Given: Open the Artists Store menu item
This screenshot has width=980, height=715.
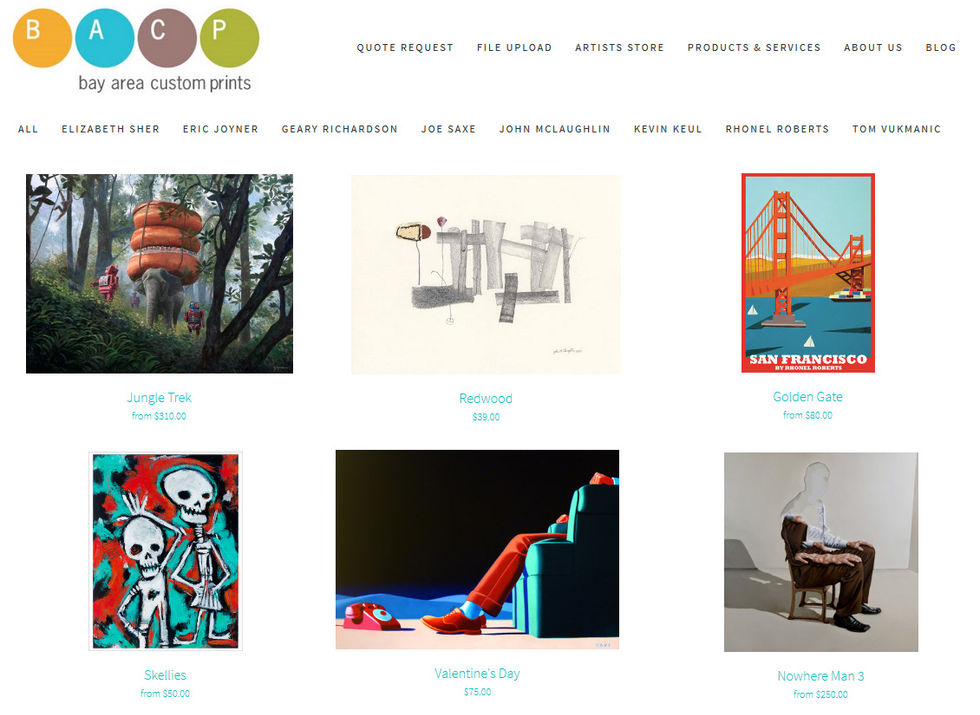Looking at the screenshot, I should pos(619,48).
